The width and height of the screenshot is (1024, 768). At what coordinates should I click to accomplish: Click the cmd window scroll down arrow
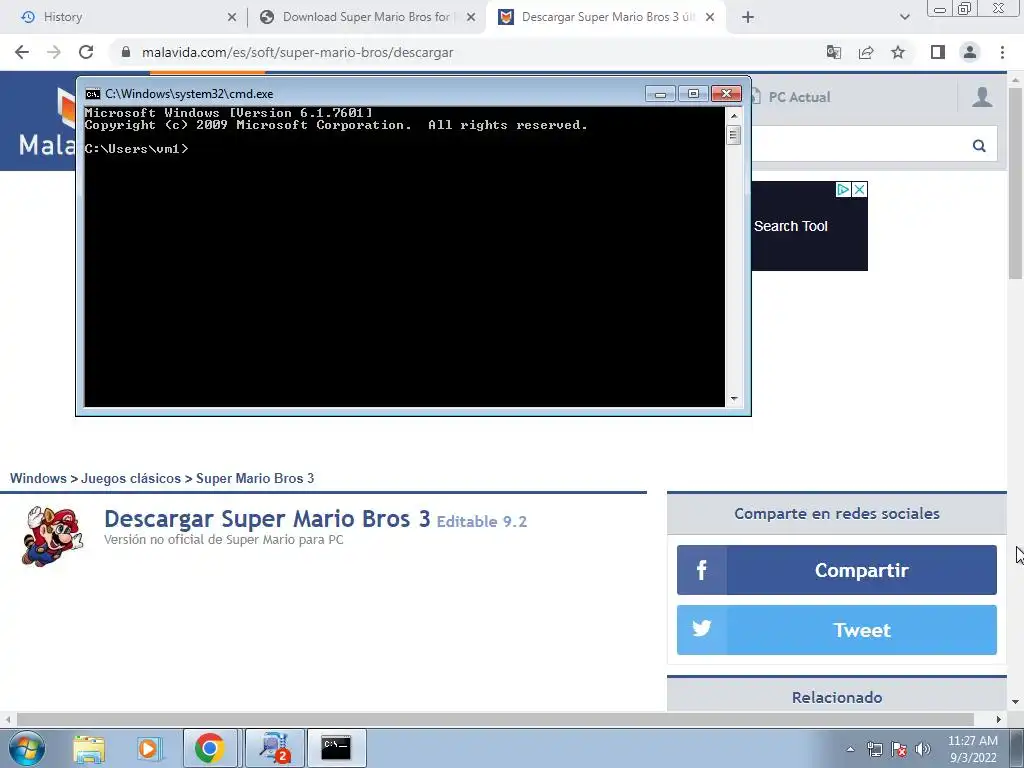[x=734, y=398]
